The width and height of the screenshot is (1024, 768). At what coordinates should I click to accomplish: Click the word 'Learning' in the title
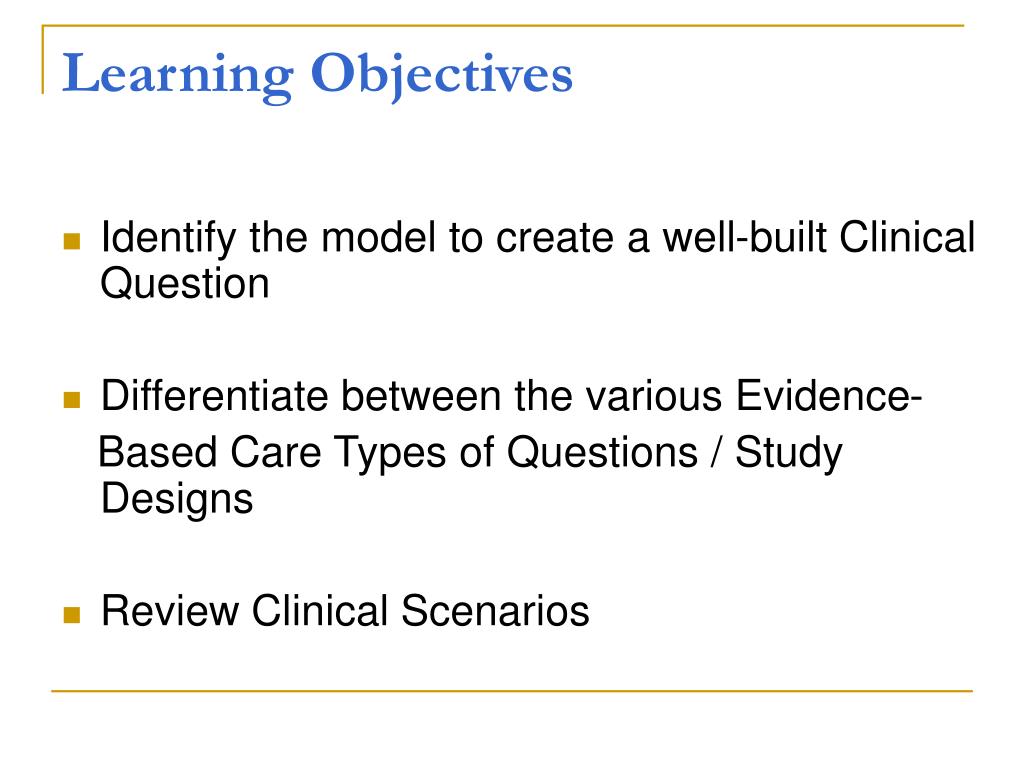point(178,76)
